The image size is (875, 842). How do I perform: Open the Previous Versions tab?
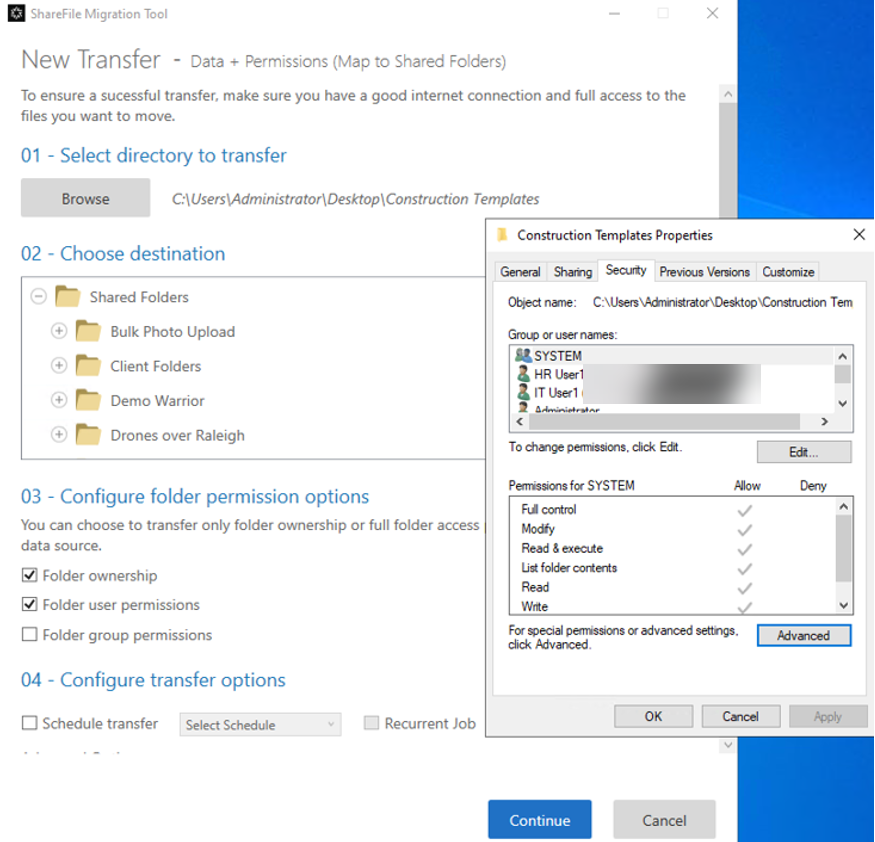point(704,272)
